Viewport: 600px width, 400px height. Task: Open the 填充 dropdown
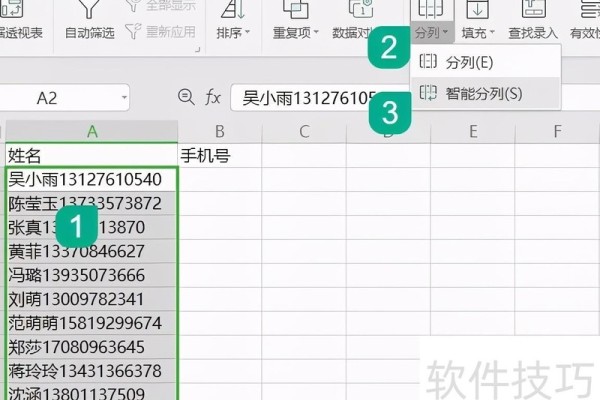[x=478, y=33]
